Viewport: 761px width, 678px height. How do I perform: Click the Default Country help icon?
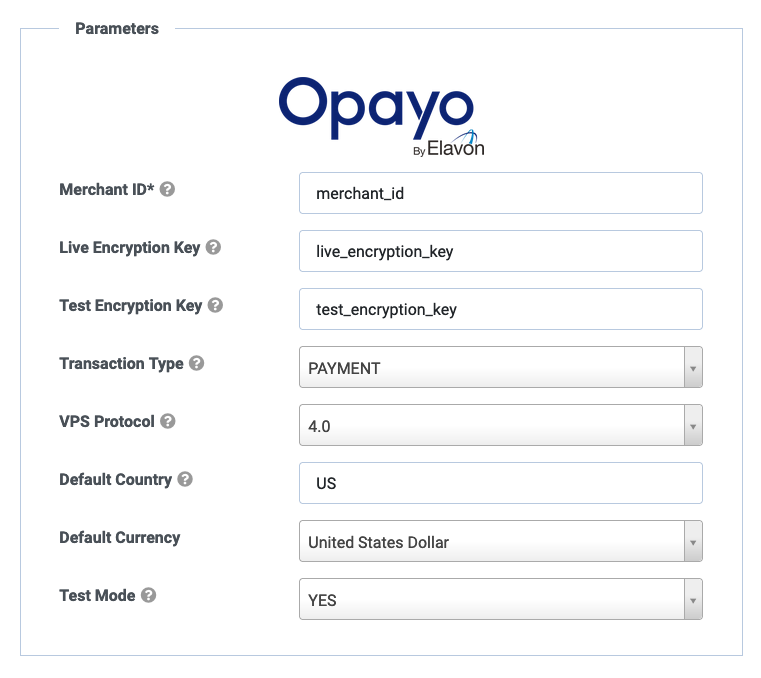[185, 479]
